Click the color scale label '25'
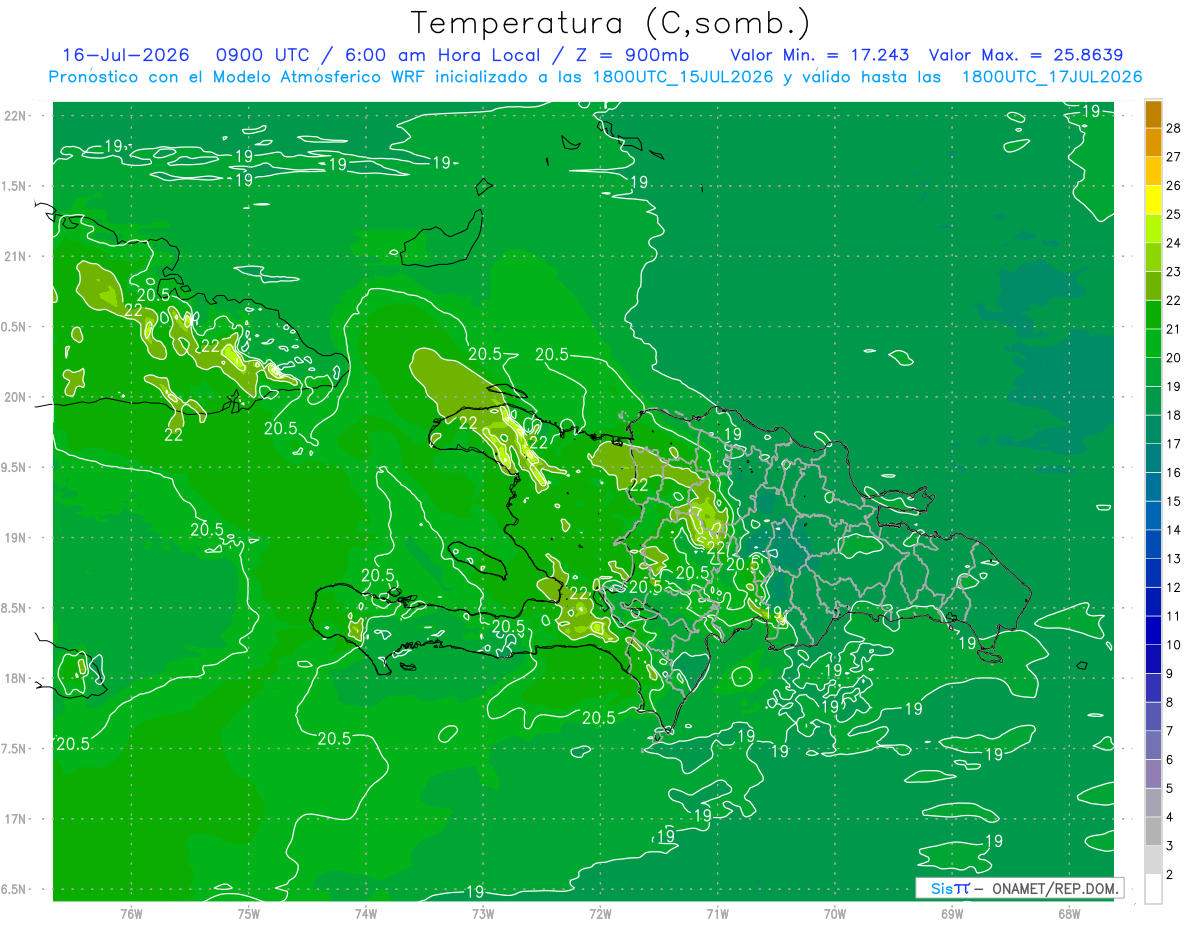1200x927 pixels. tap(1173, 214)
